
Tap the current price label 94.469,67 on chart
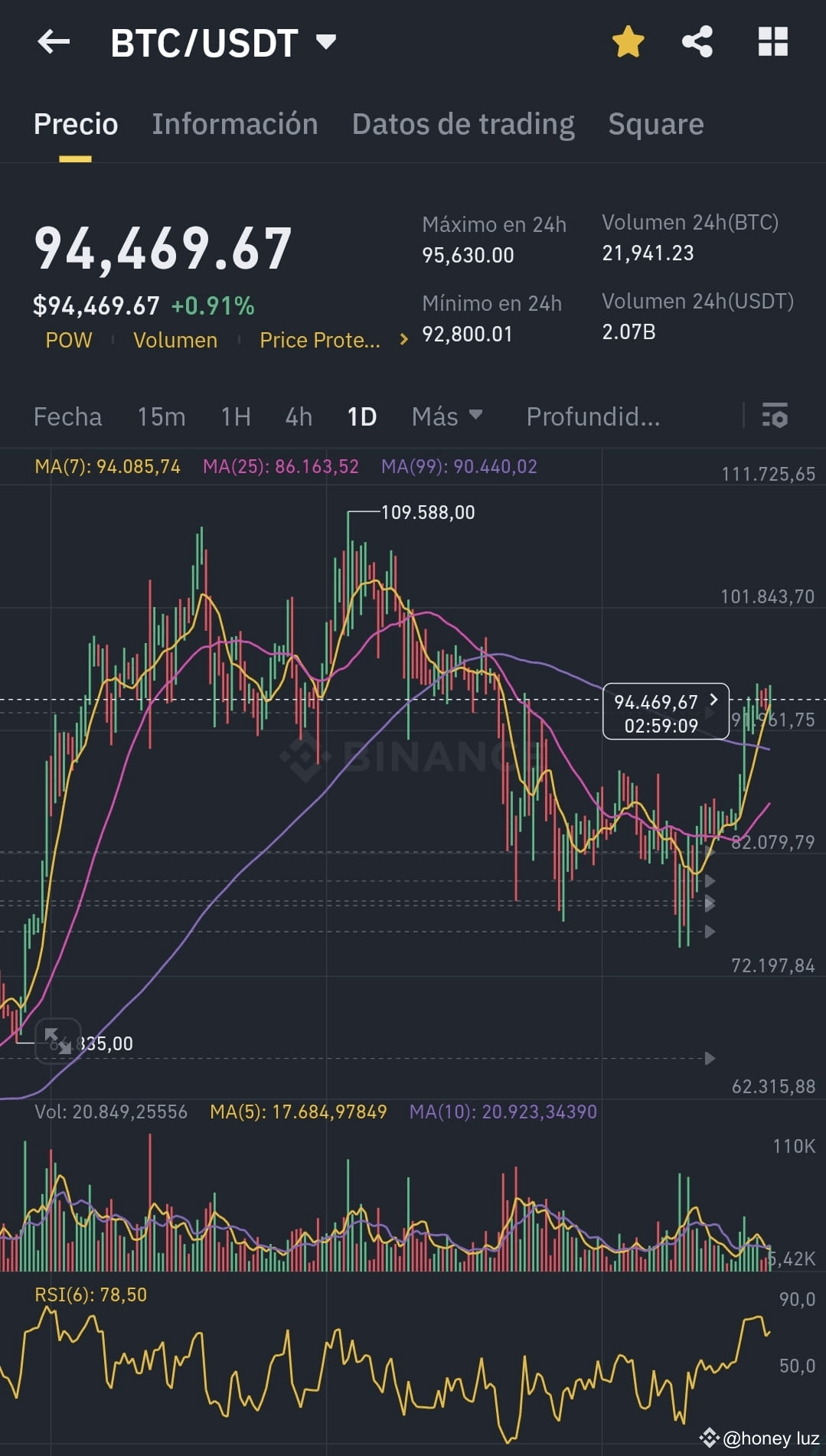click(666, 712)
